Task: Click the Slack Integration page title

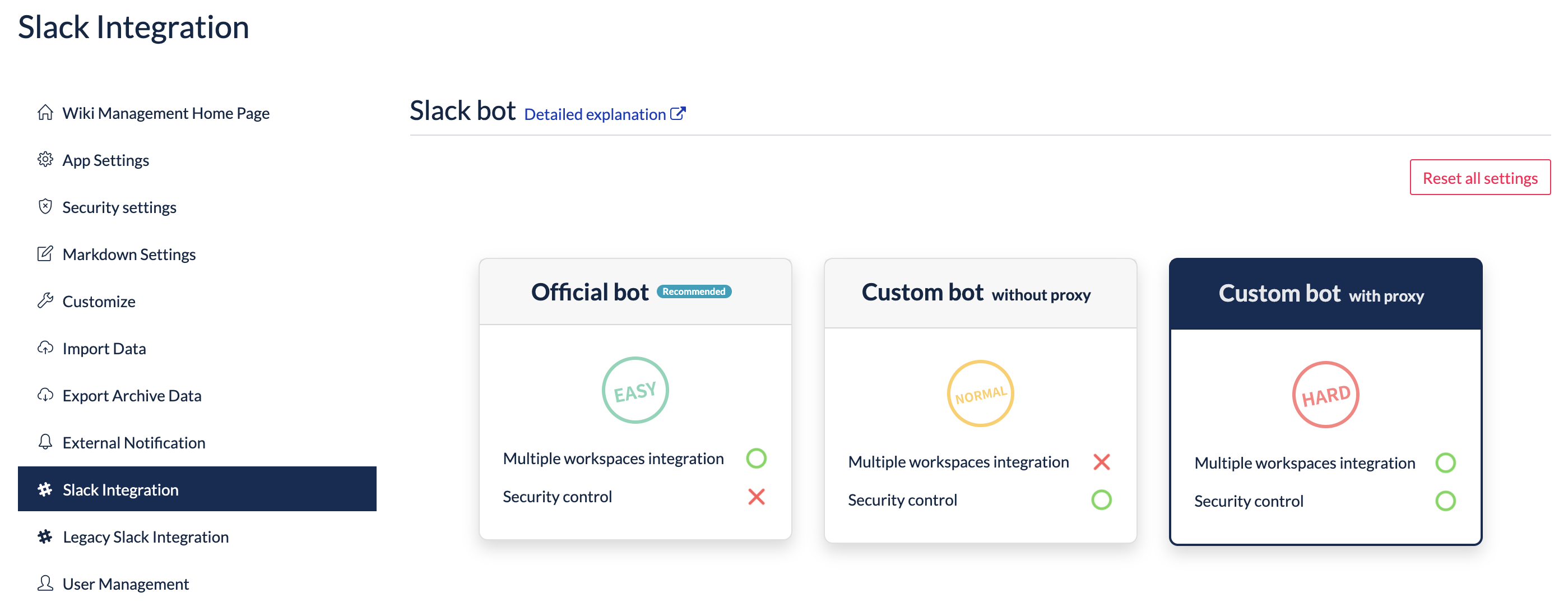Action: (133, 27)
